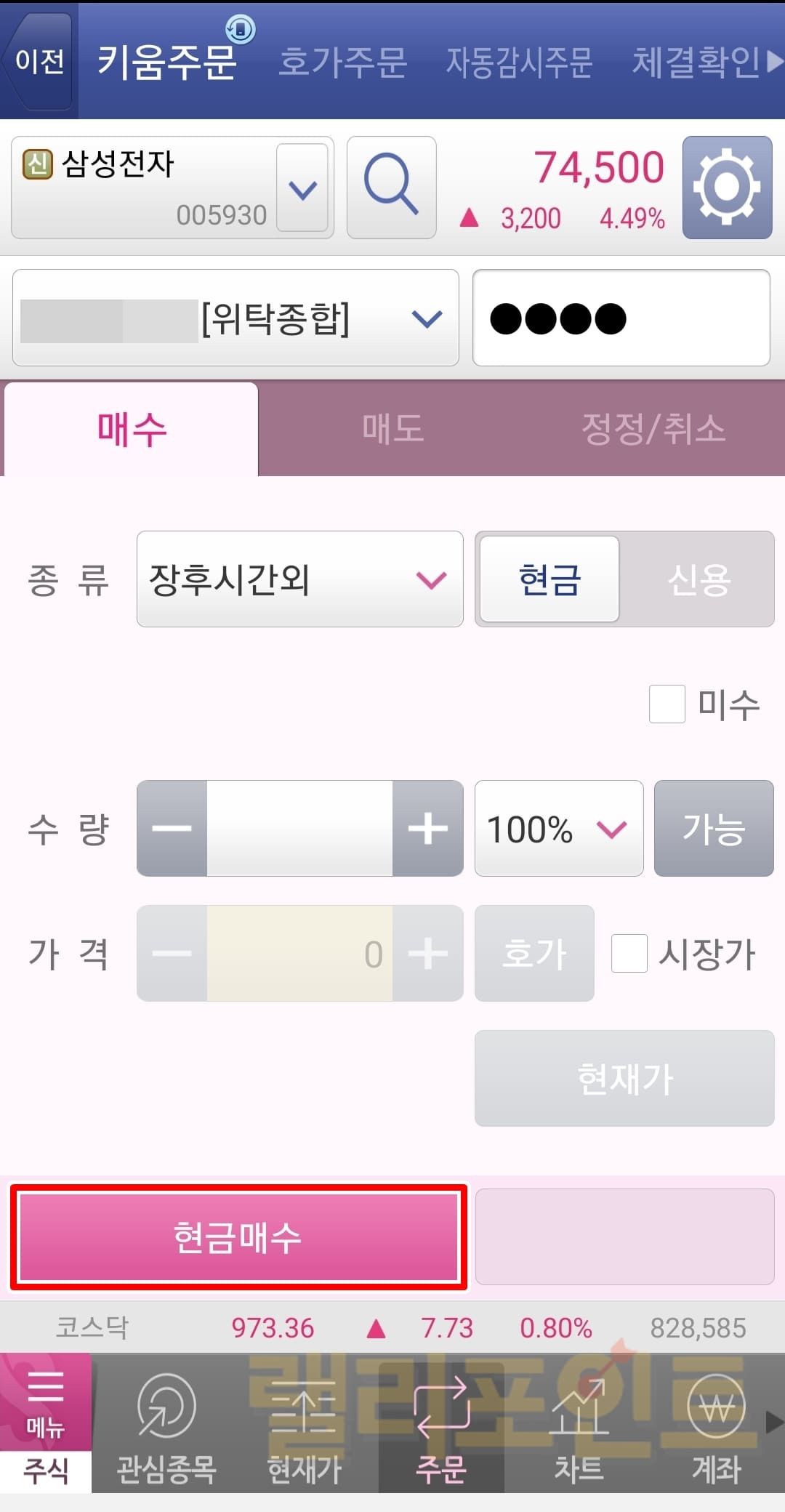Switch payment type to 신용
Viewport: 785px width, 1512px height.
(698, 579)
